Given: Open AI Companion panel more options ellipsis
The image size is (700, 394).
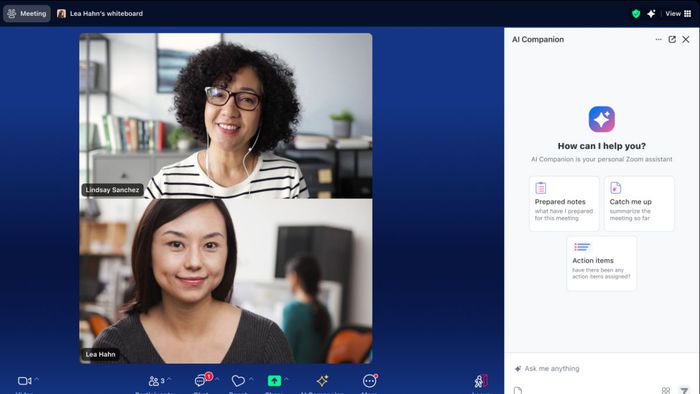Looking at the screenshot, I should (658, 39).
